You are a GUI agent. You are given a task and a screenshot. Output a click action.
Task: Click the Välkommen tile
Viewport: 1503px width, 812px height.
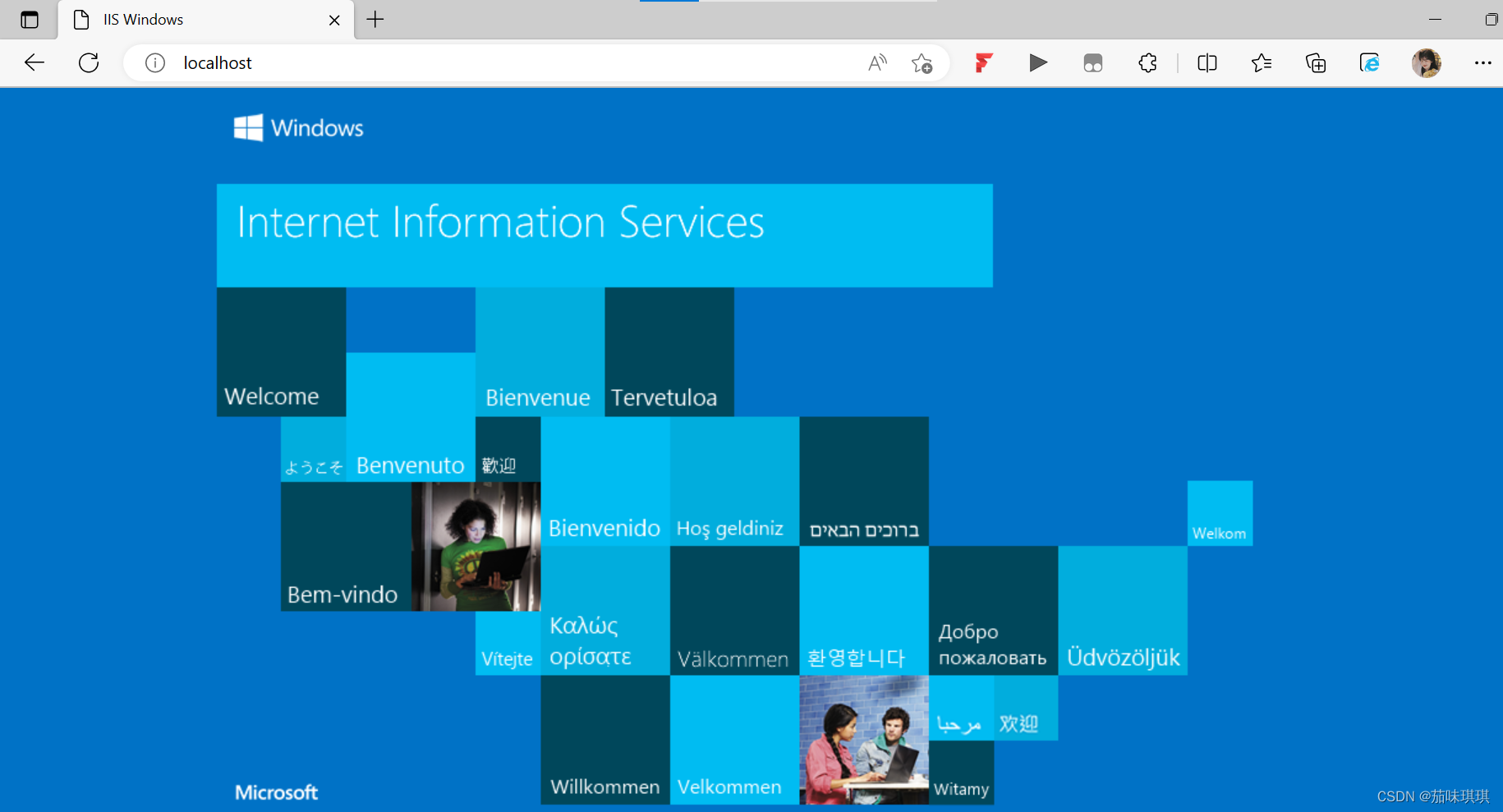(x=734, y=611)
